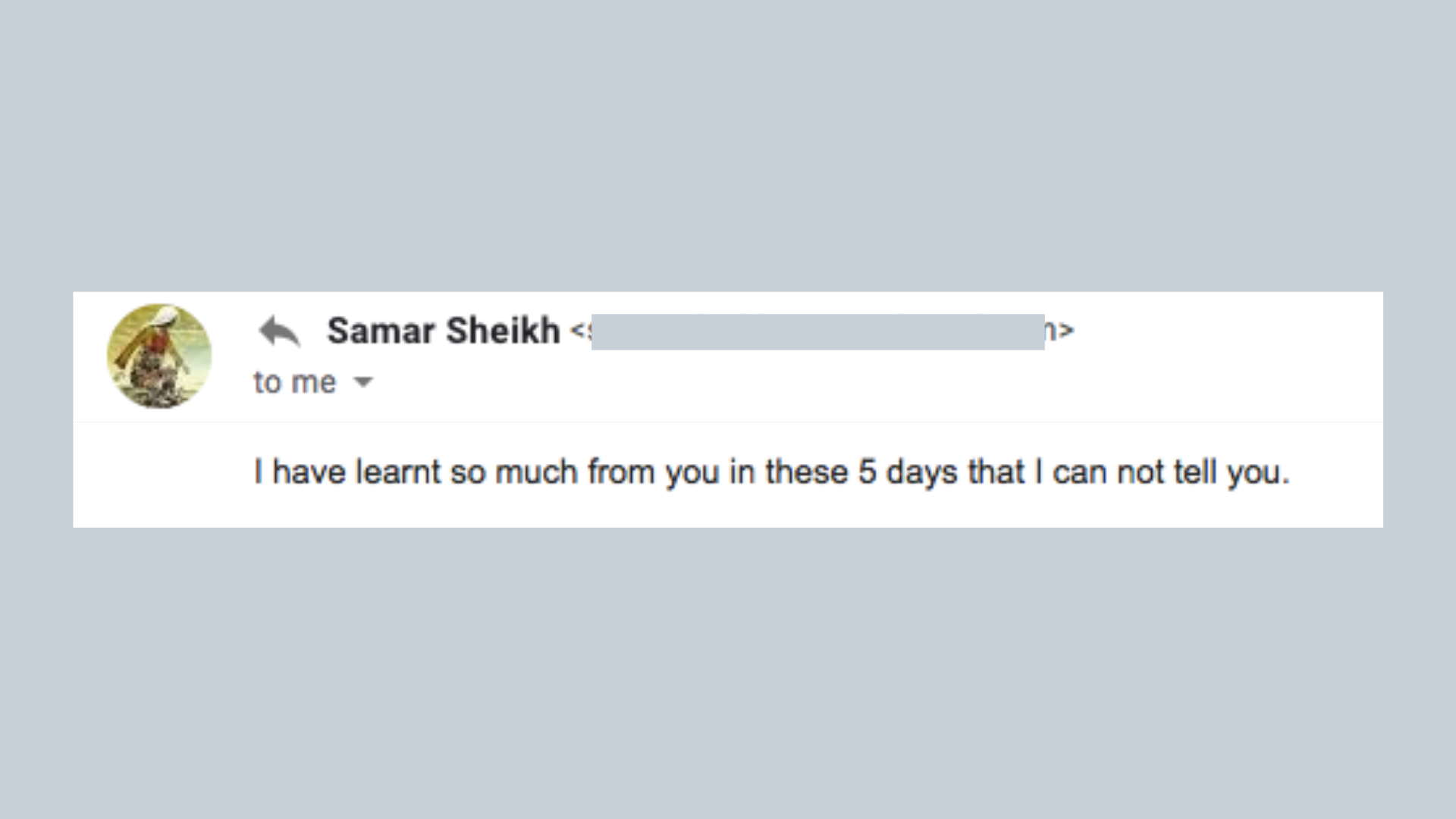Expand recipient details arrow beside "to me"

click(x=364, y=382)
